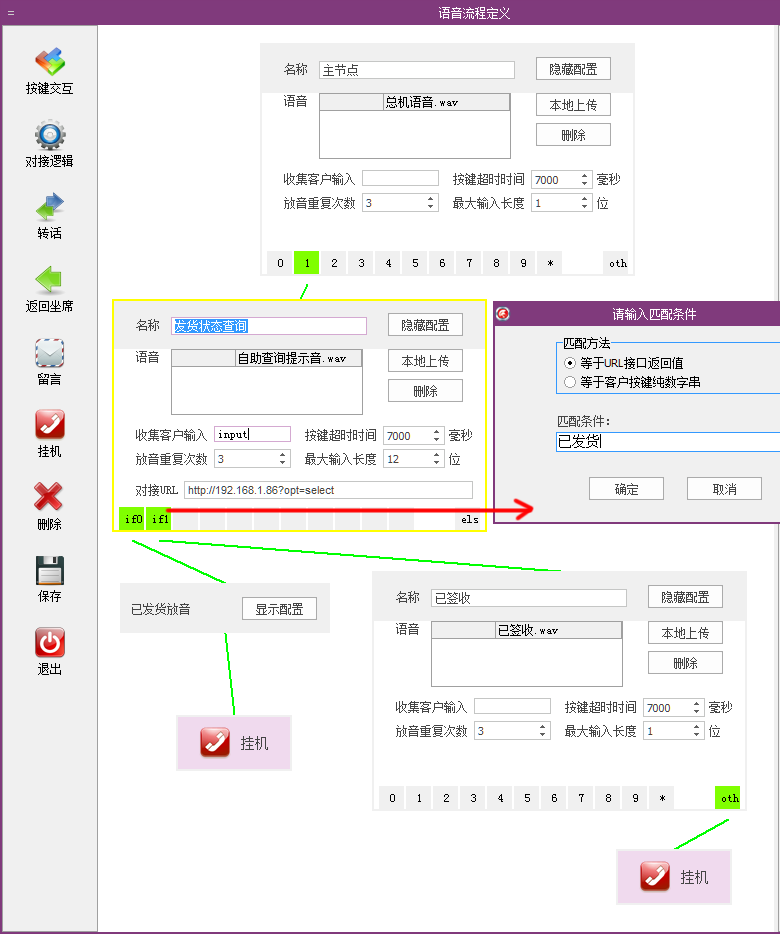The width and height of the screenshot is (780, 935).
Task: Select the 返回坐席 return-to-agent tool
Action: (x=49, y=289)
